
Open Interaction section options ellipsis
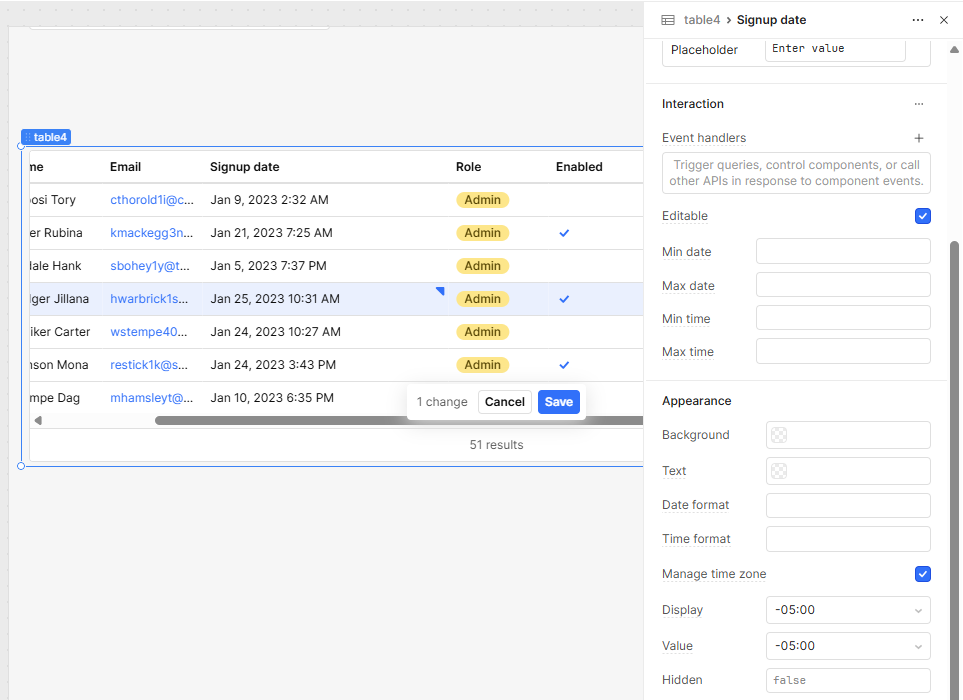coord(919,104)
